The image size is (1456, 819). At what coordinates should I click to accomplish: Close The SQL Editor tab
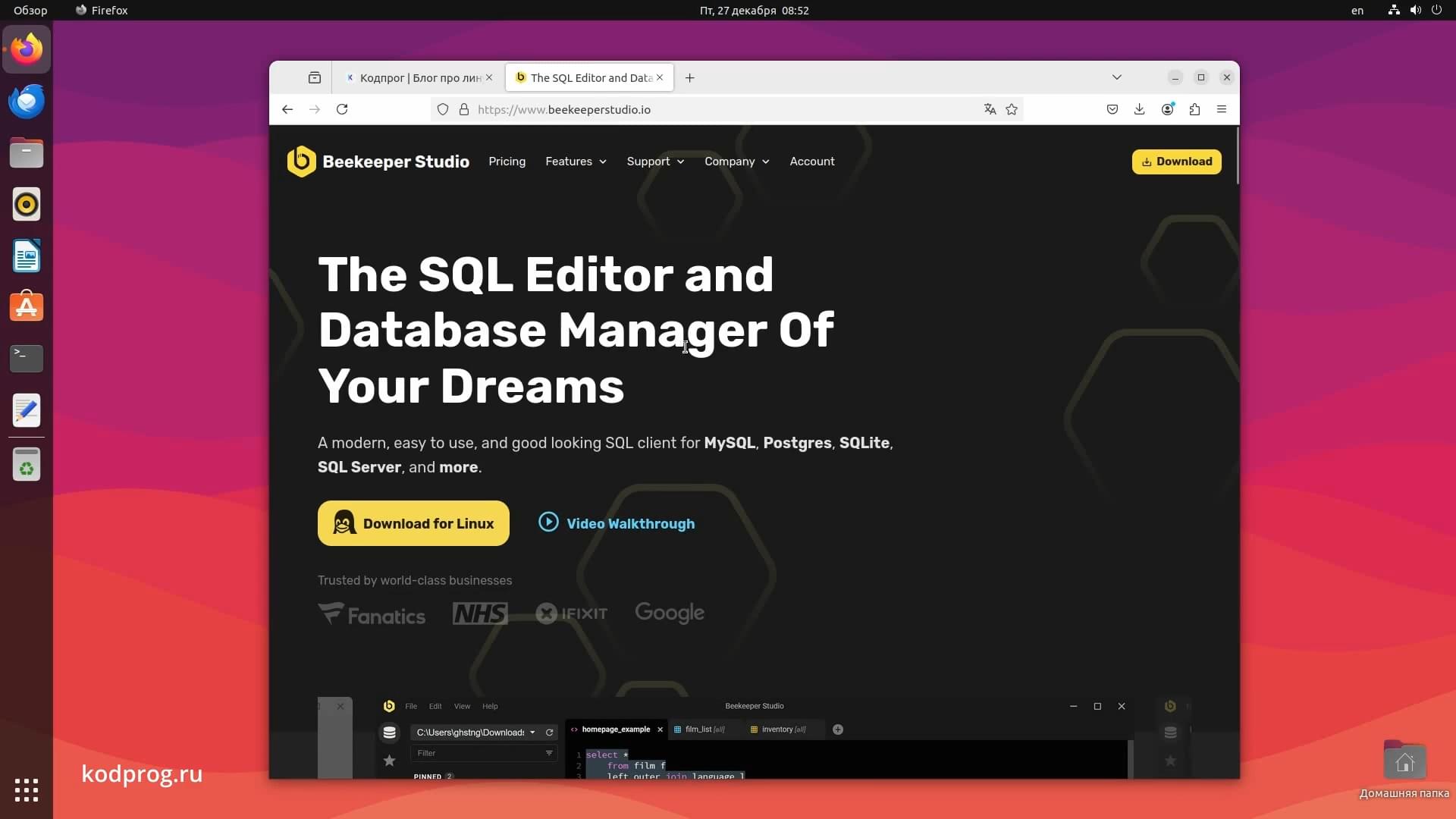660,77
